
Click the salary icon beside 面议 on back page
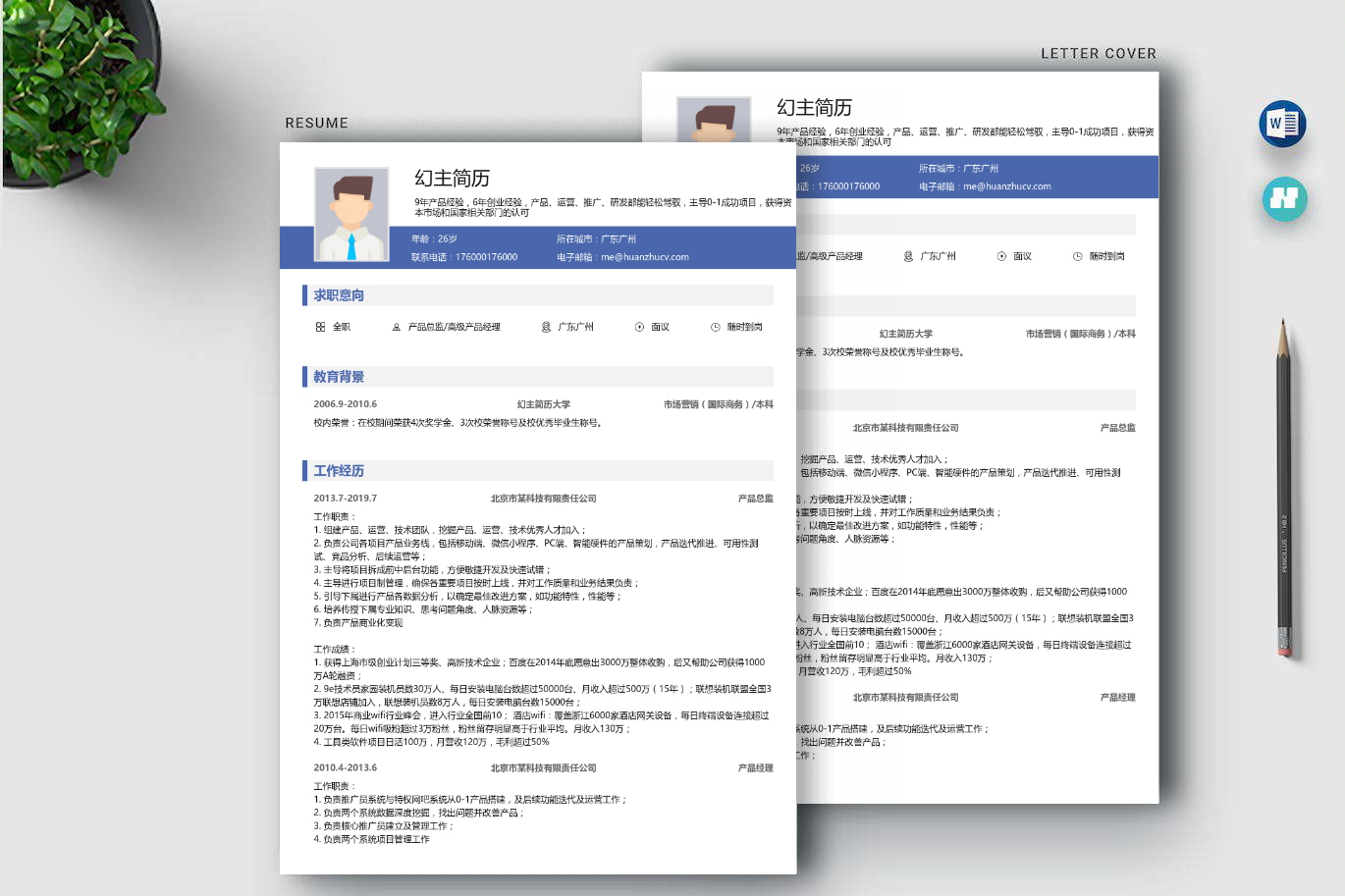coord(1001,256)
